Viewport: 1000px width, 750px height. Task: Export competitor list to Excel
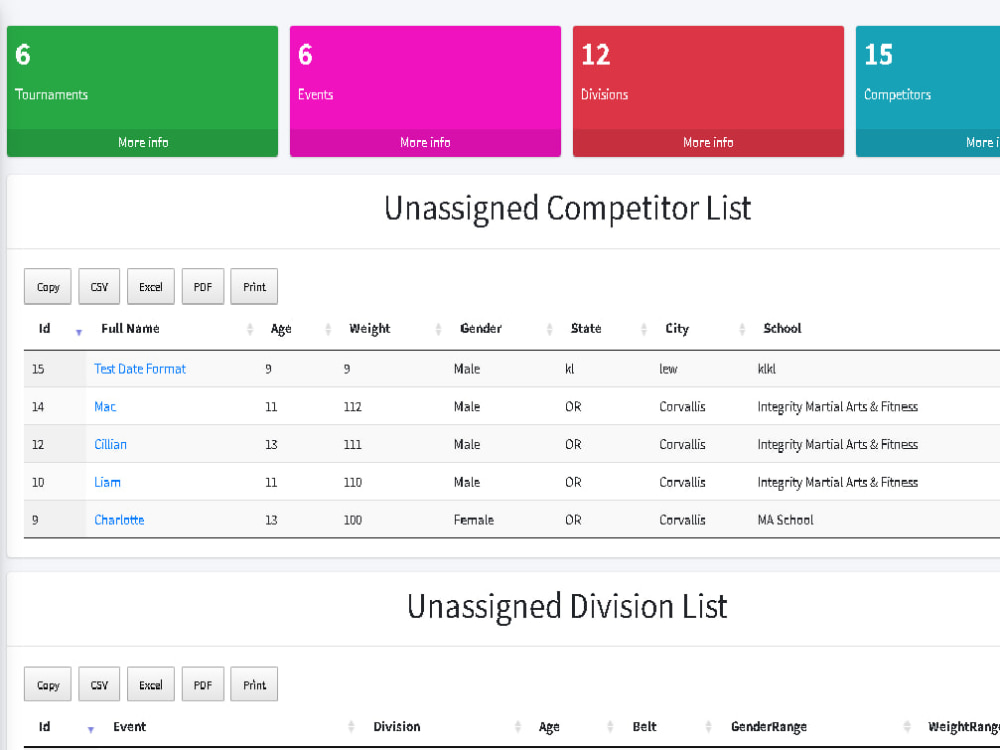151,287
